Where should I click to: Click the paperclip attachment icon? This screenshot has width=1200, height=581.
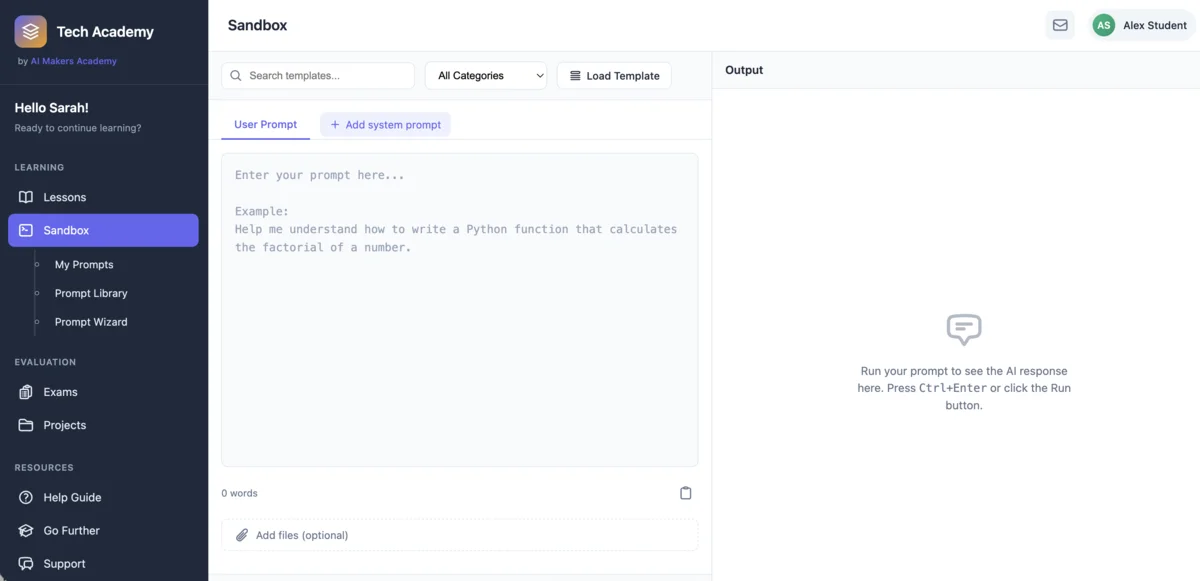[241, 534]
